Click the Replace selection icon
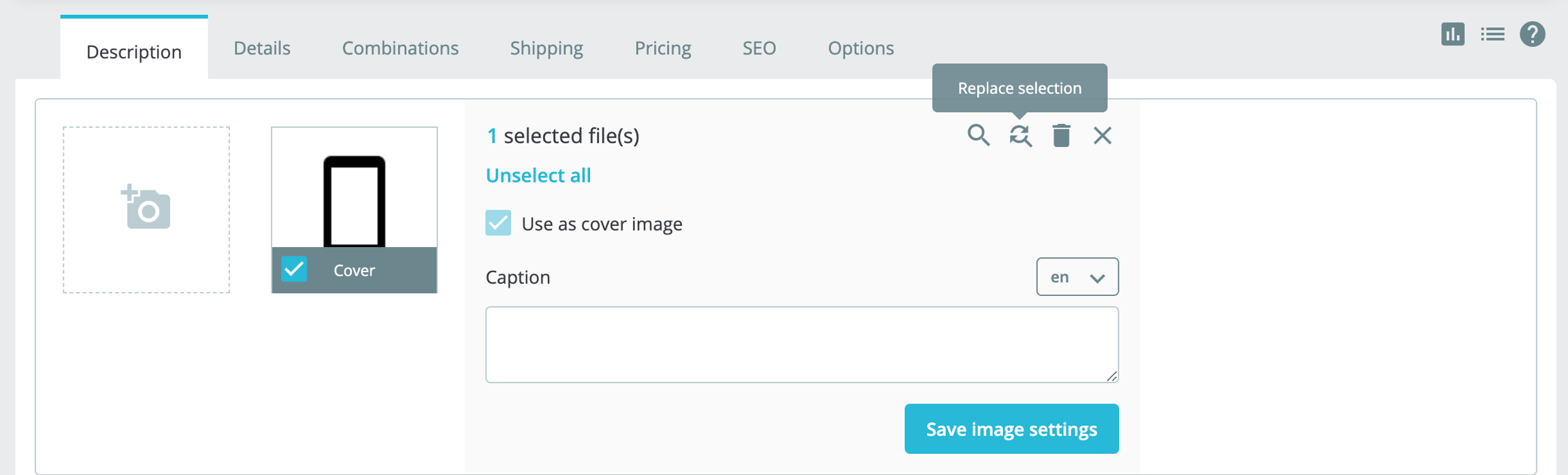 pos(1019,135)
